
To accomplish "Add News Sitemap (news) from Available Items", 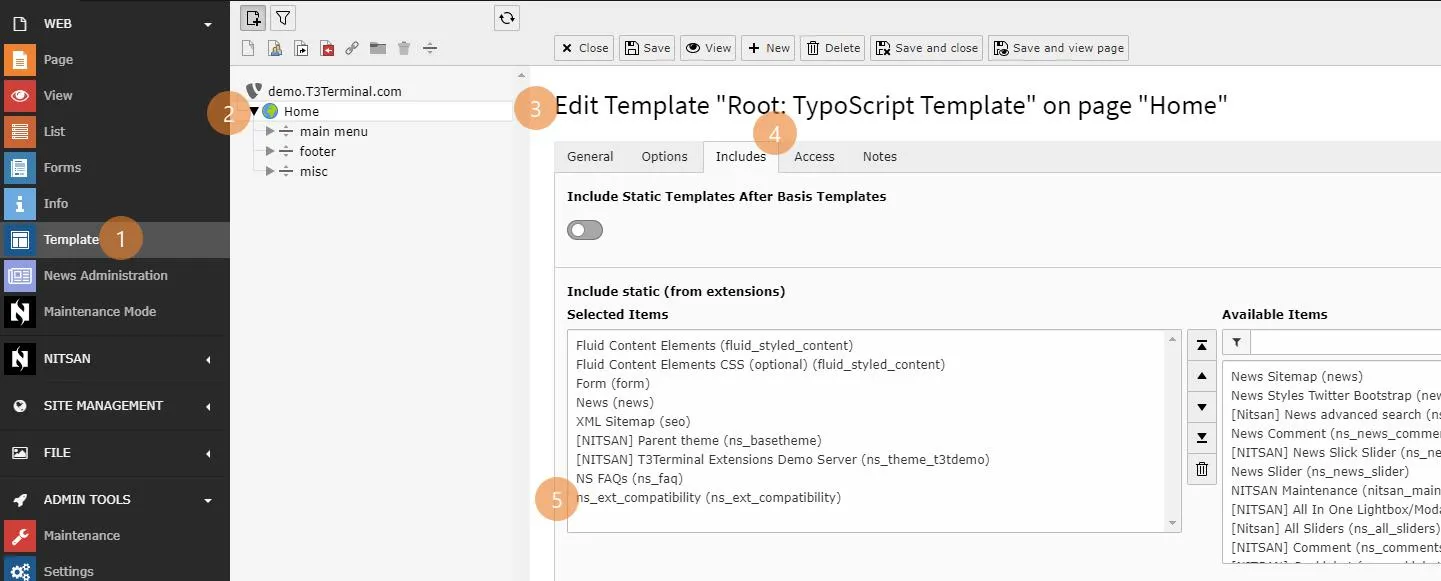I will point(1296,376).
